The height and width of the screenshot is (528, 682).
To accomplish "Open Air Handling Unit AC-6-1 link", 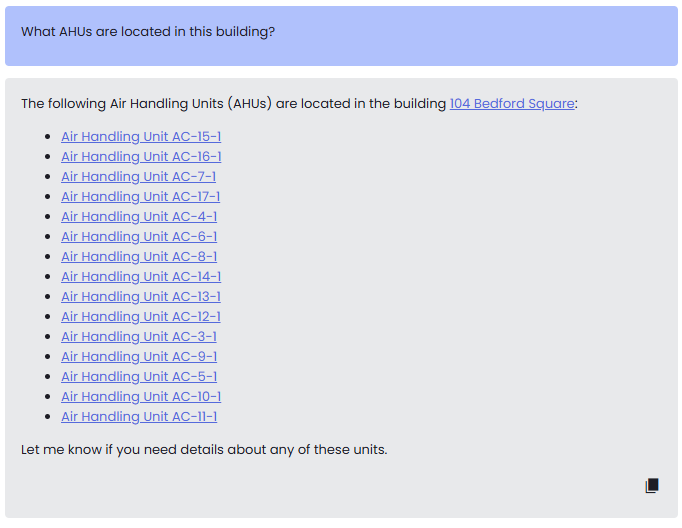I will pyautogui.click(x=139, y=237).
